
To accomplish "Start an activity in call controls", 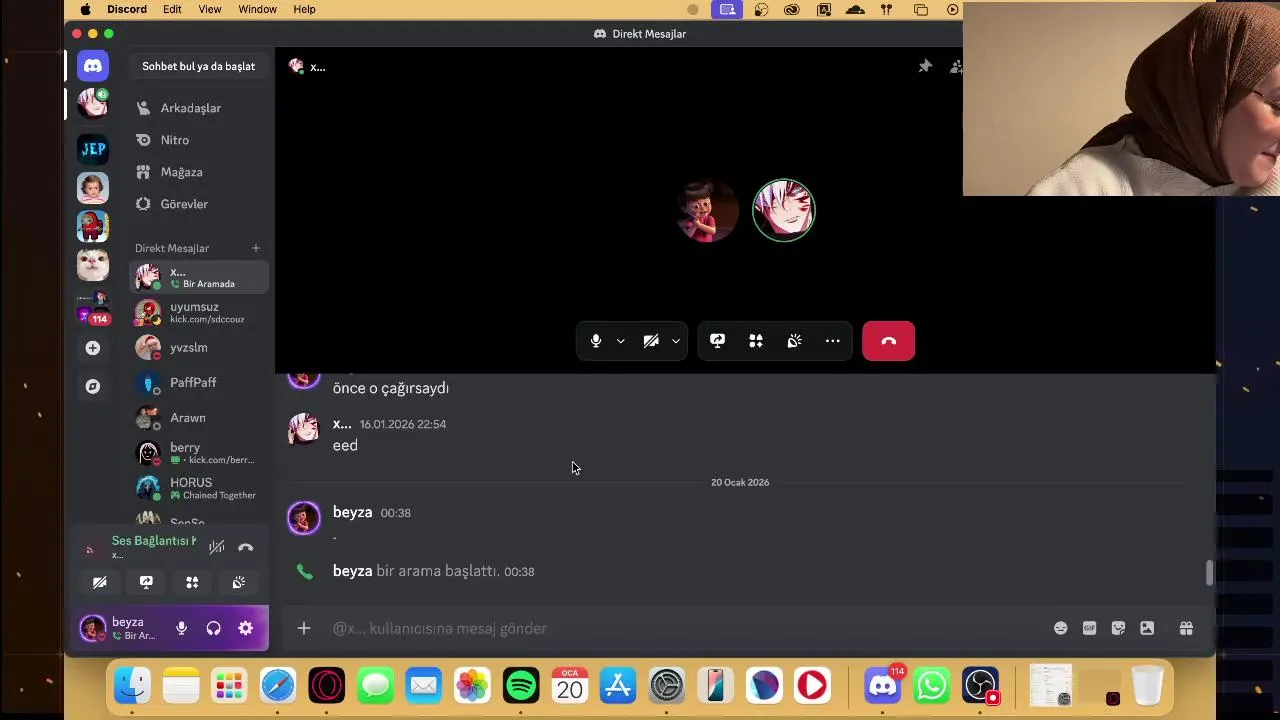I will 756,341.
